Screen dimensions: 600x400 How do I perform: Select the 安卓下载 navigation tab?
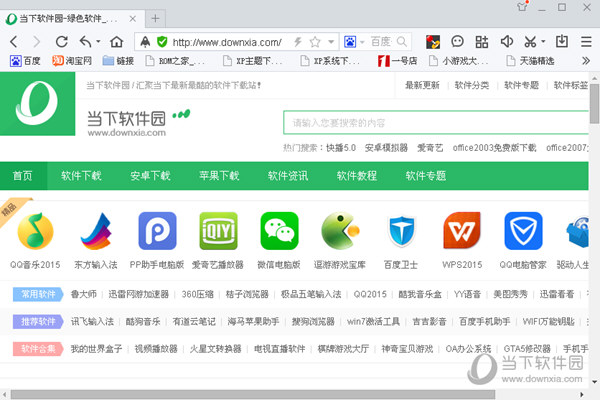150,176
